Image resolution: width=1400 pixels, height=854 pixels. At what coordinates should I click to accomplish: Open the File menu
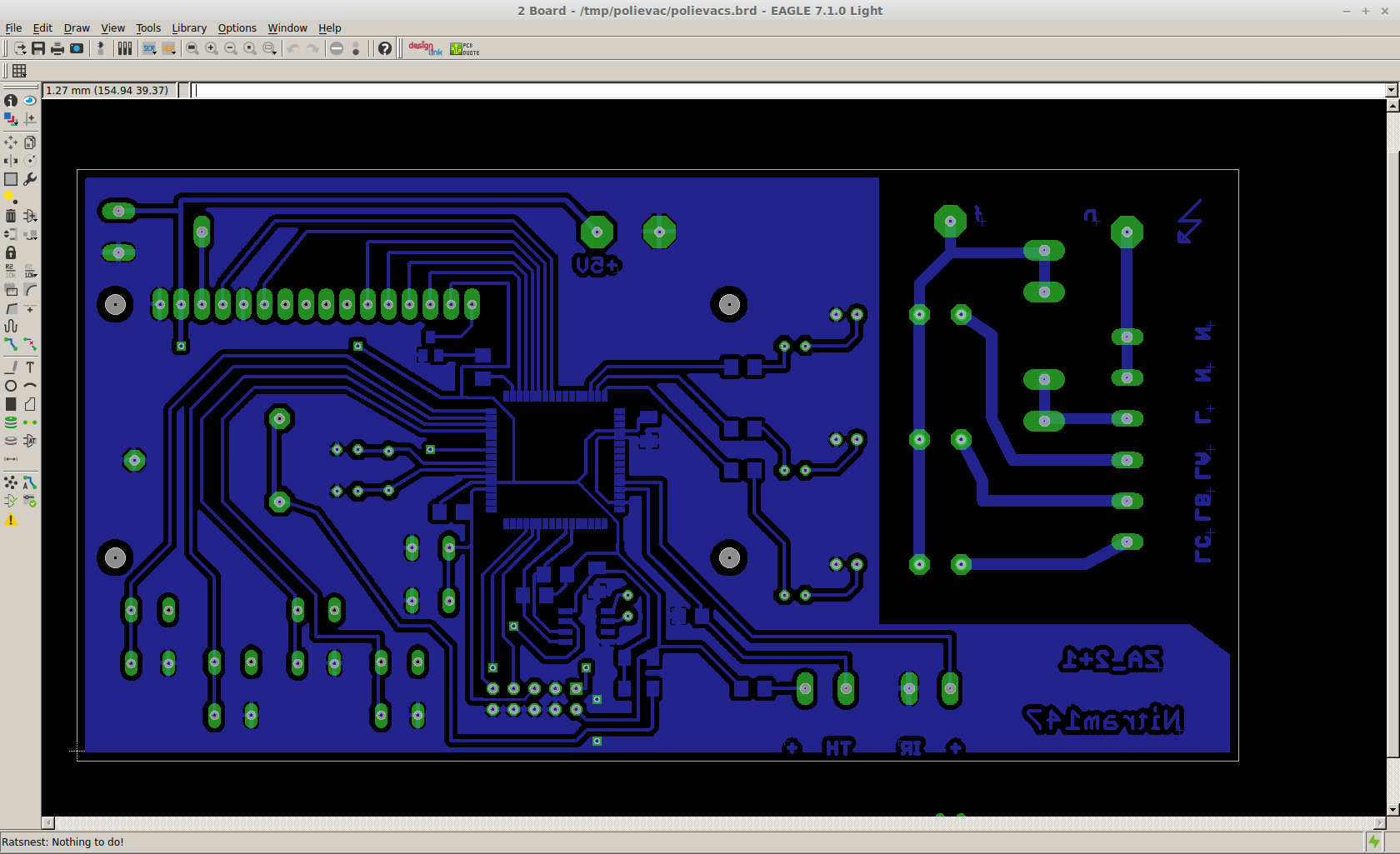[13, 27]
